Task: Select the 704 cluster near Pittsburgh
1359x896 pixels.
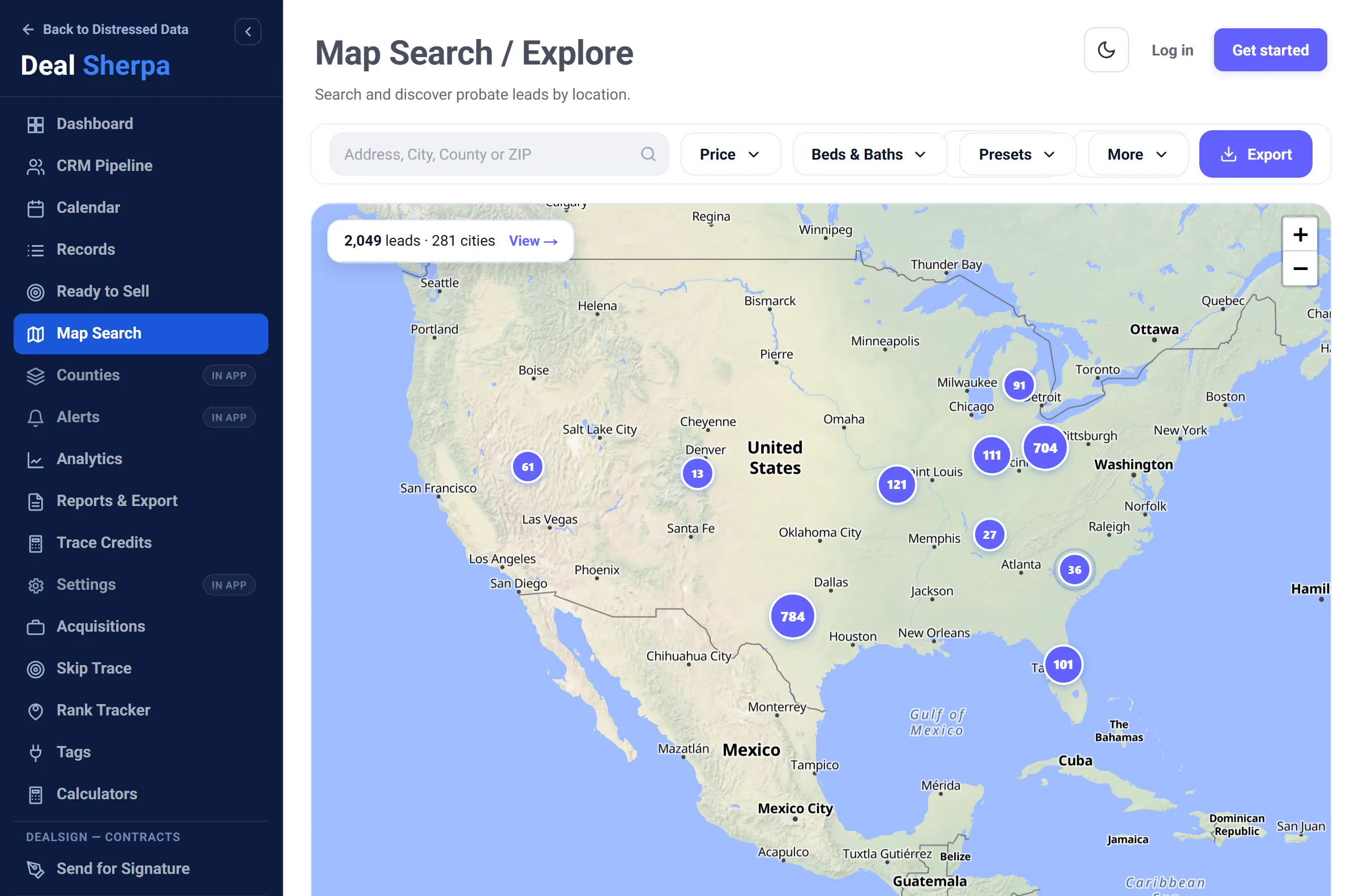Action: (x=1045, y=448)
